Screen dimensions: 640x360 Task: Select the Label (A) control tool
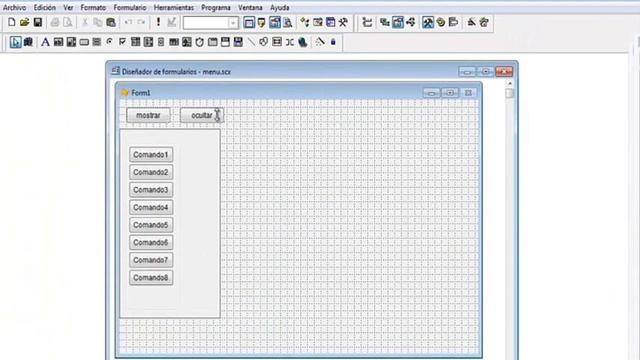[45, 42]
